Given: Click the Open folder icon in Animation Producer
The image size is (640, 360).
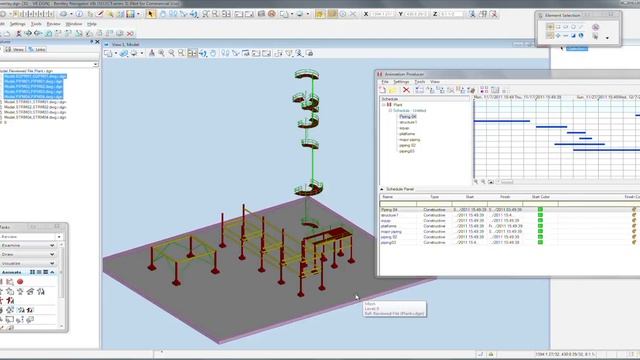Looking at the screenshot, I should (x=393, y=90).
